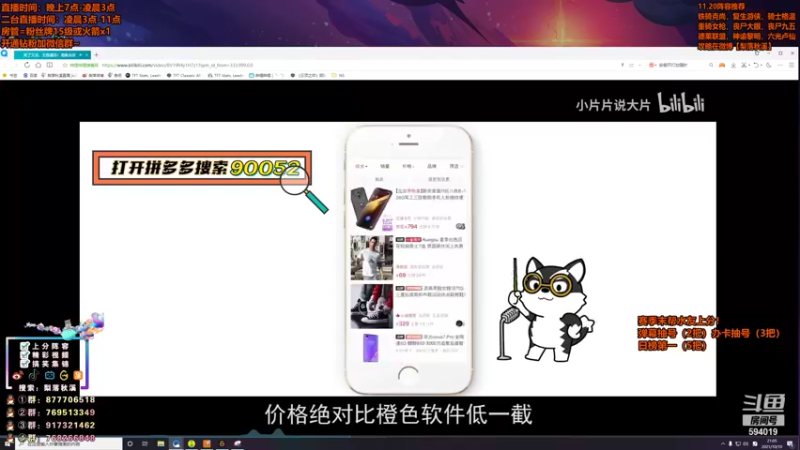The height and width of the screenshot is (450, 800).
Task: Open the yellow star favorites bookmark
Action: 9,76
